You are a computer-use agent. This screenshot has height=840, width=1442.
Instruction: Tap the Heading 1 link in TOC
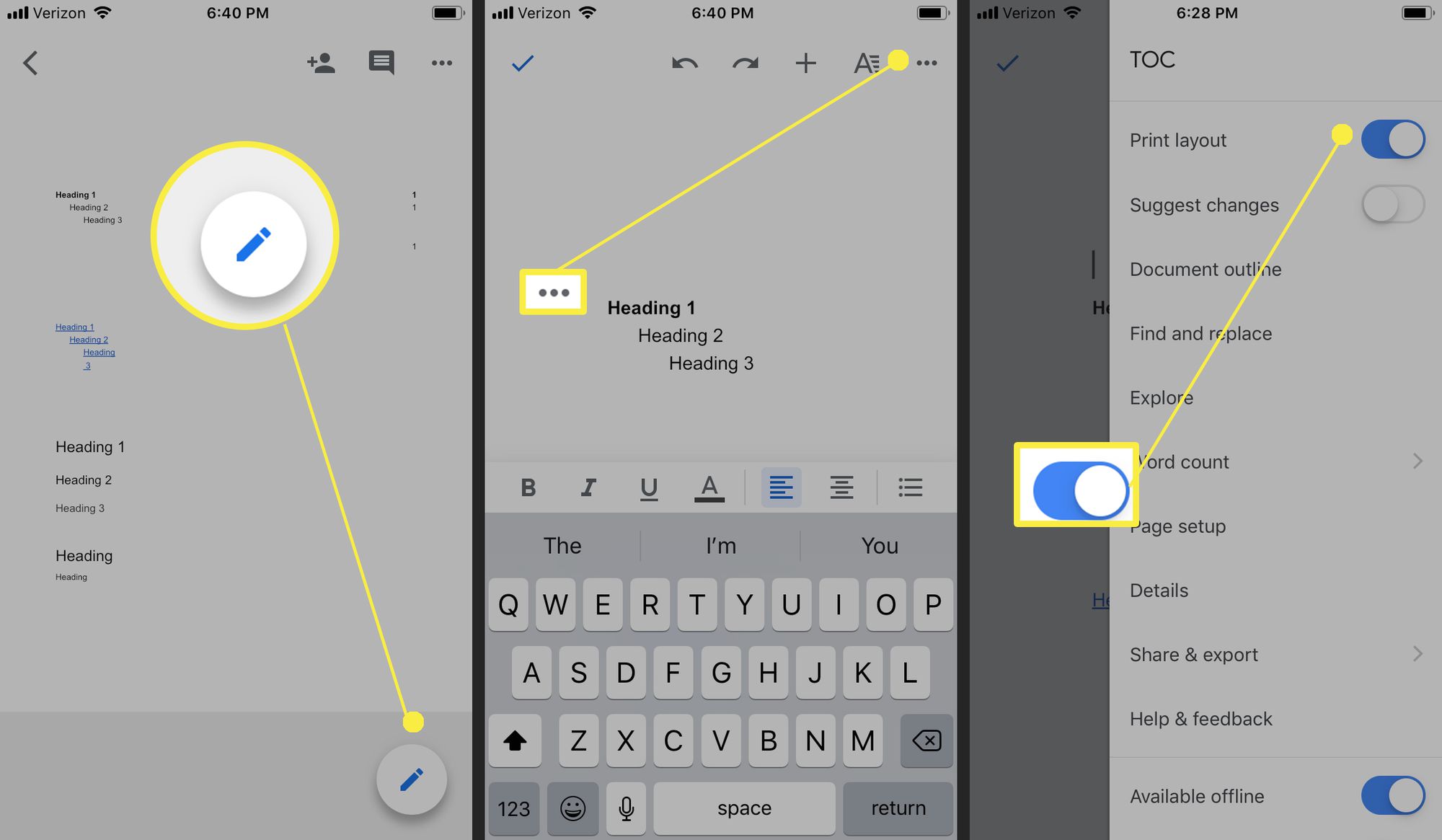click(75, 326)
